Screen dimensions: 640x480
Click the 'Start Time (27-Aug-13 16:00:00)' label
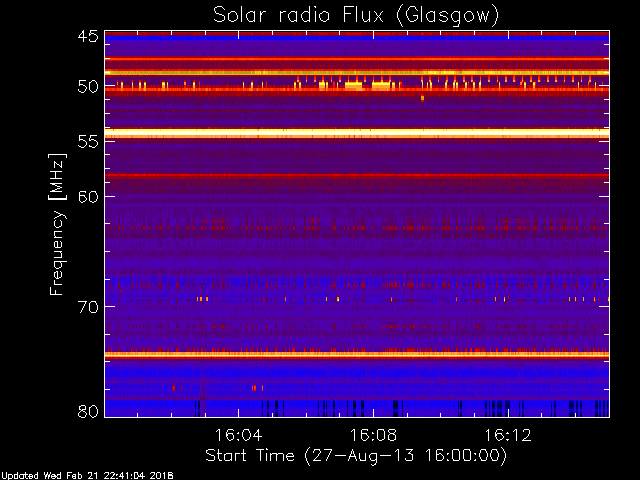tap(356, 456)
